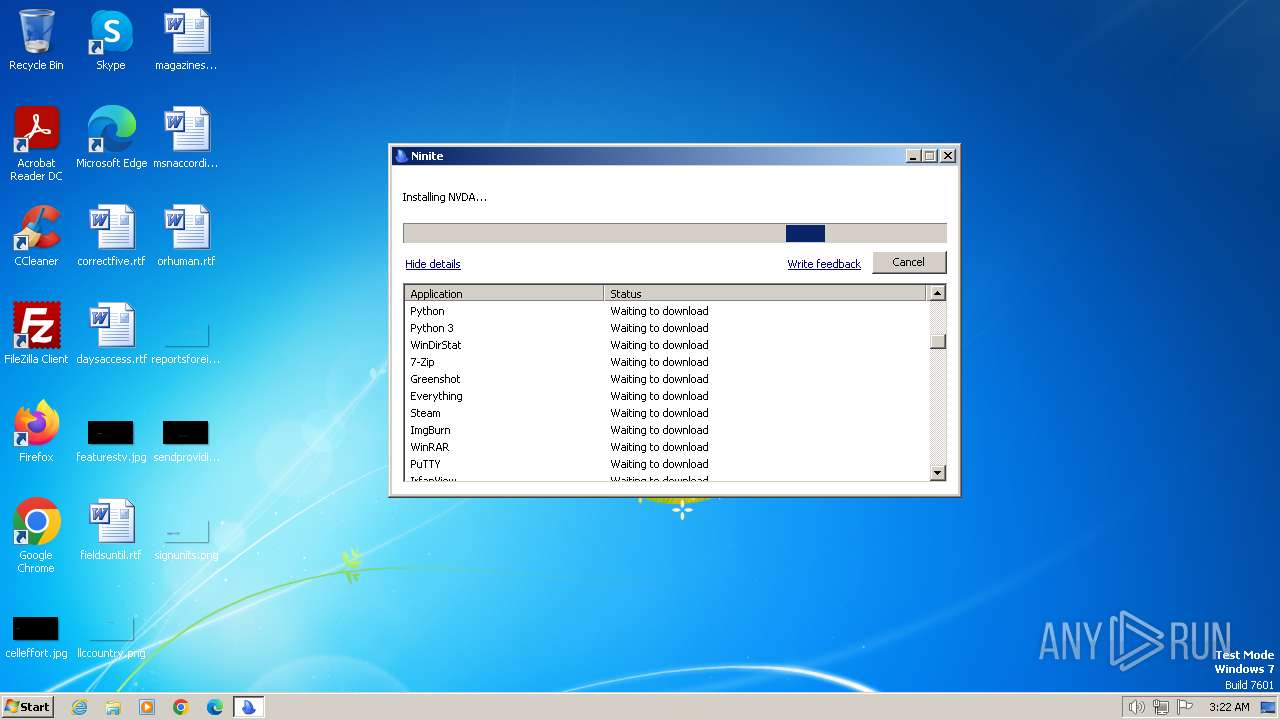Open the network tray icon
This screenshot has height=720, width=1280.
coord(1161,707)
